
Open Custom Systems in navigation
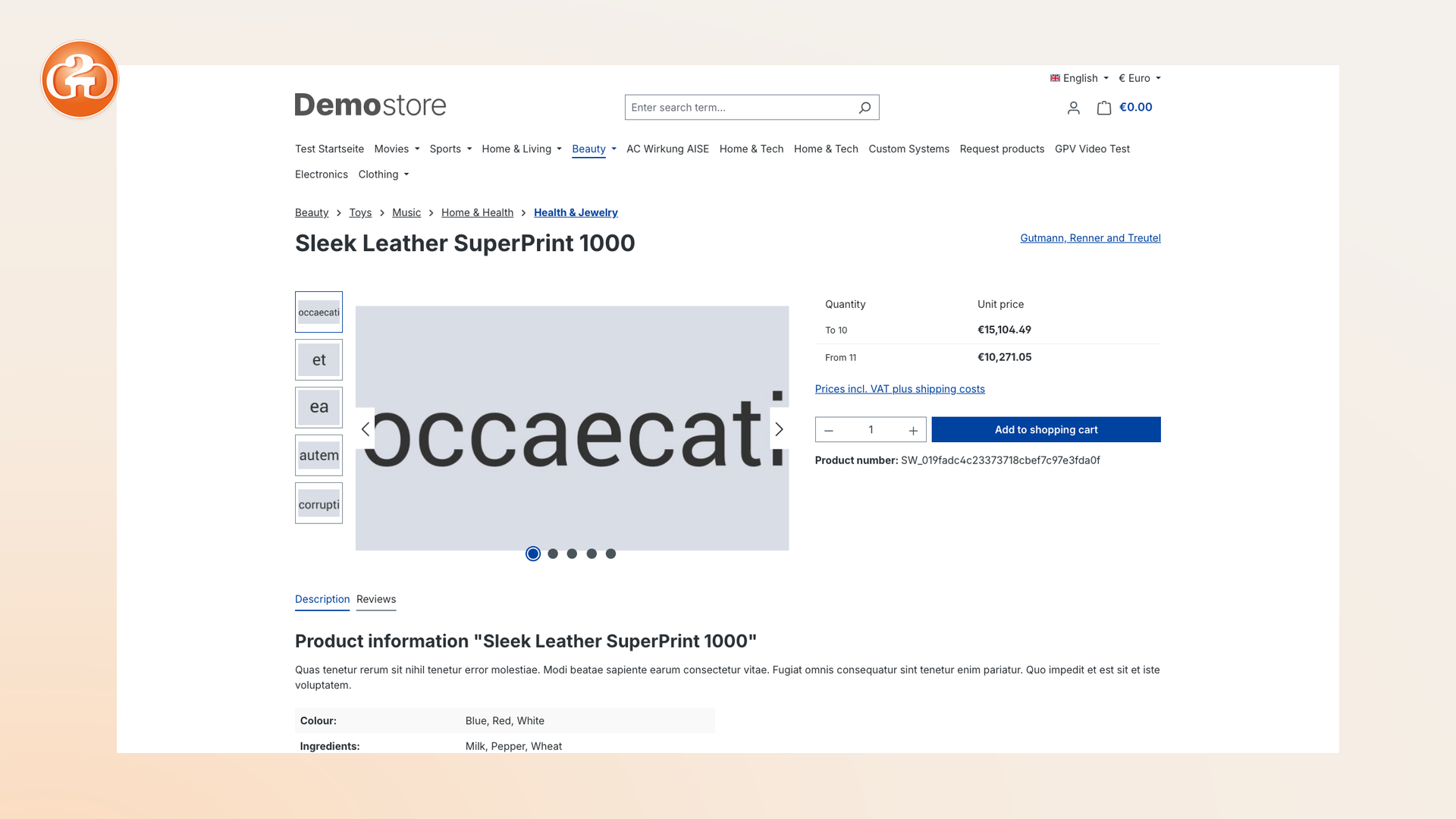(x=908, y=149)
